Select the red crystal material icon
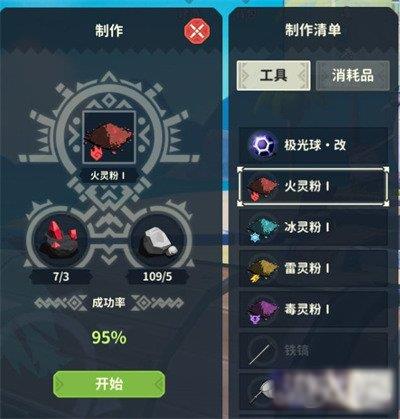This screenshot has height=419, width=400. tap(59, 239)
